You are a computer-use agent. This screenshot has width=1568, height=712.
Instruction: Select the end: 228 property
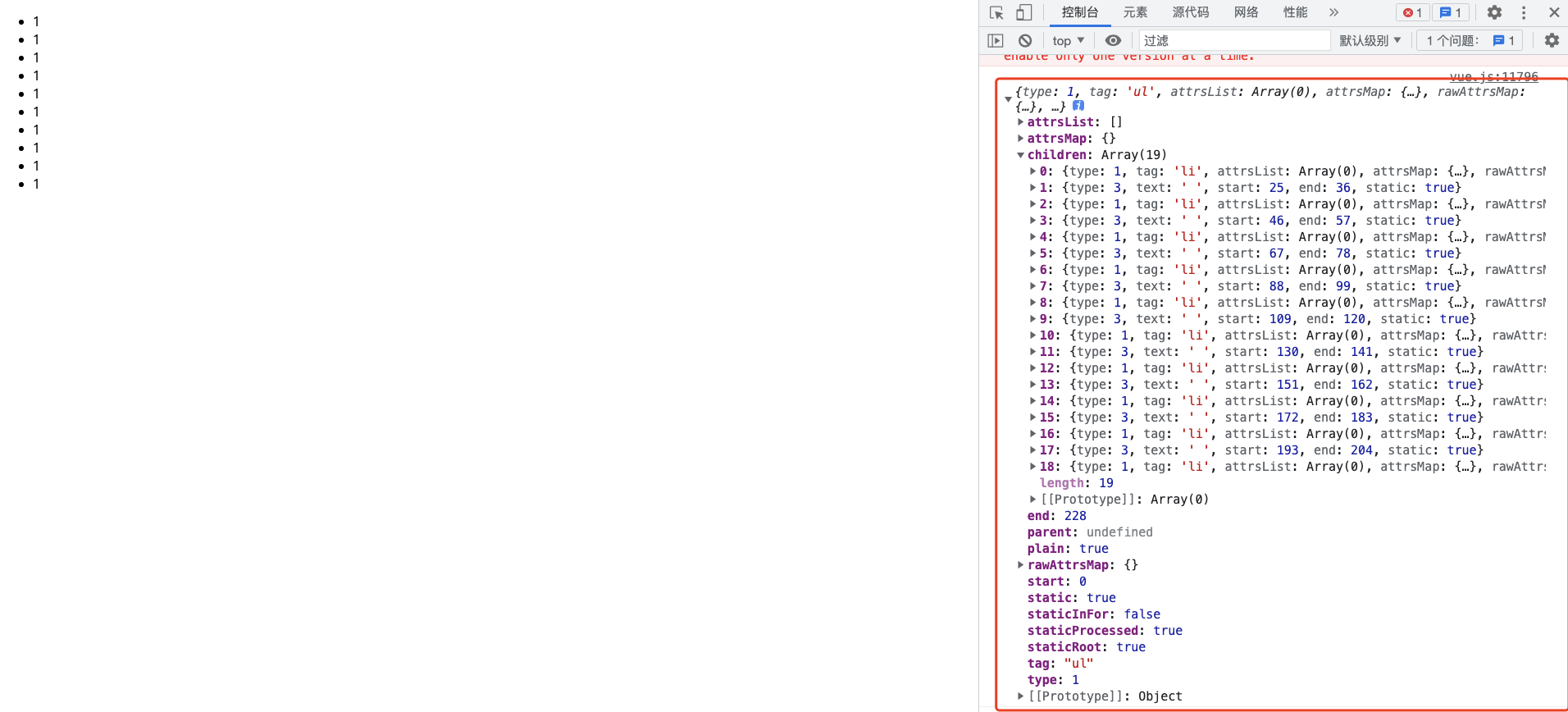click(1056, 516)
